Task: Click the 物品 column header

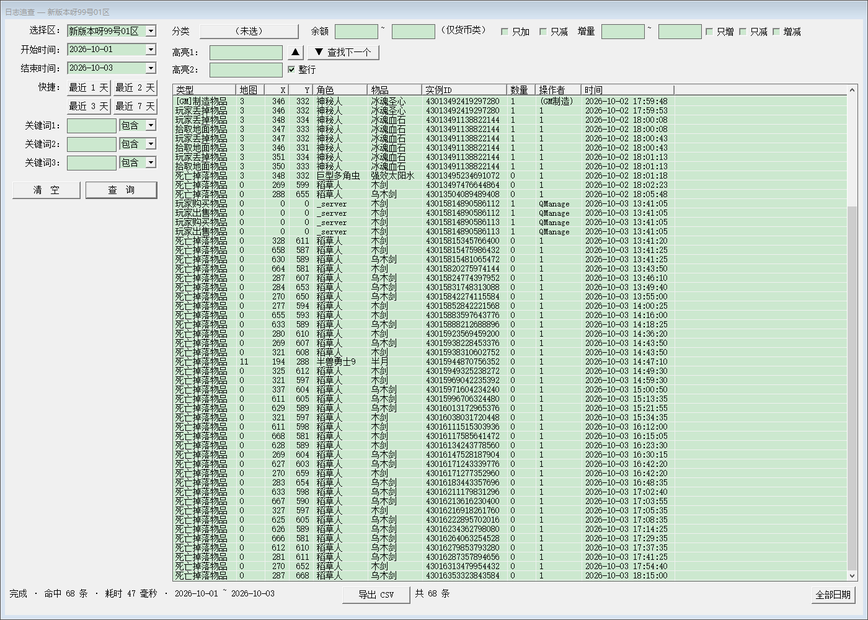Action: [394, 90]
